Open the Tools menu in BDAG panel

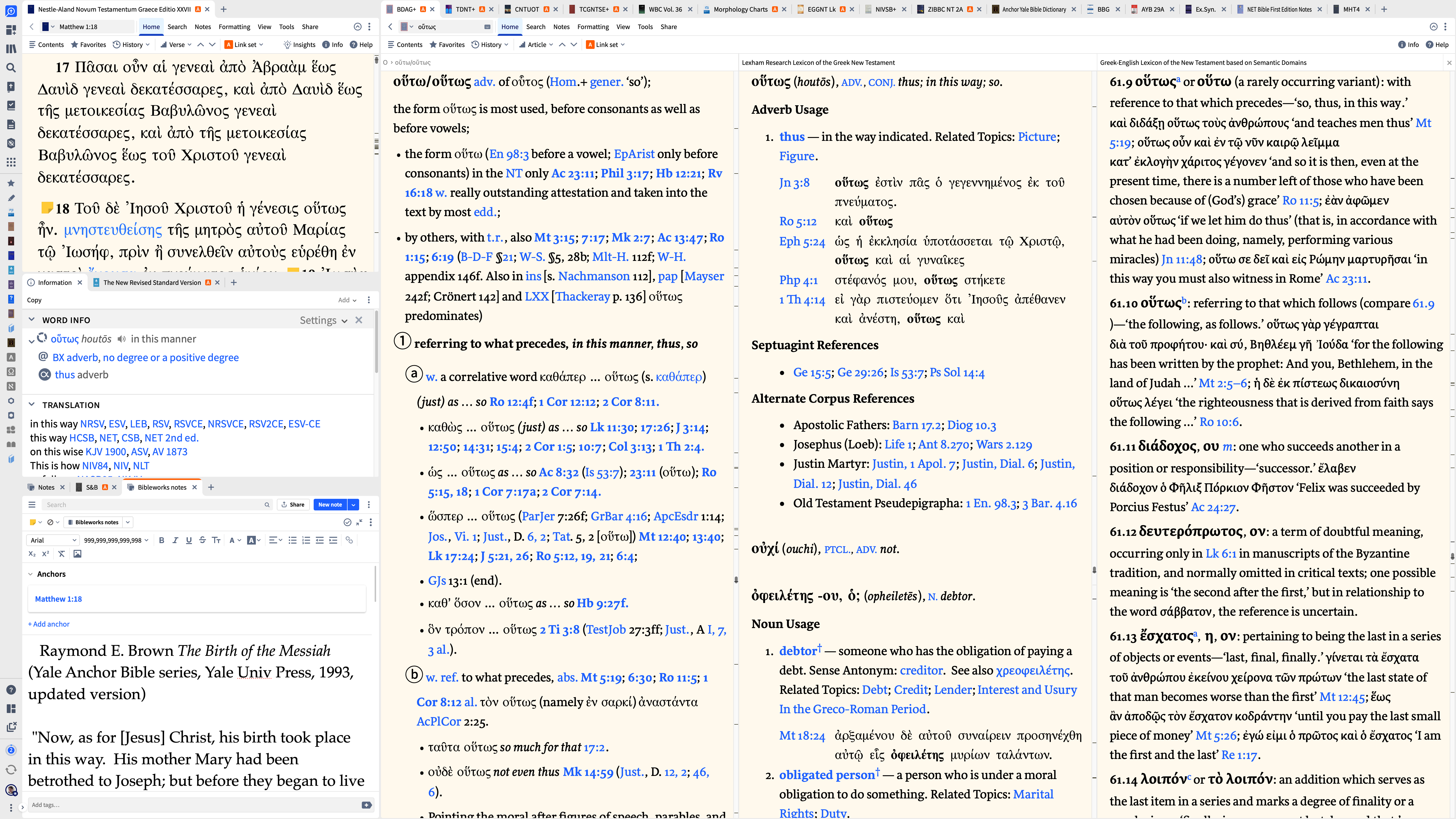[x=645, y=27]
